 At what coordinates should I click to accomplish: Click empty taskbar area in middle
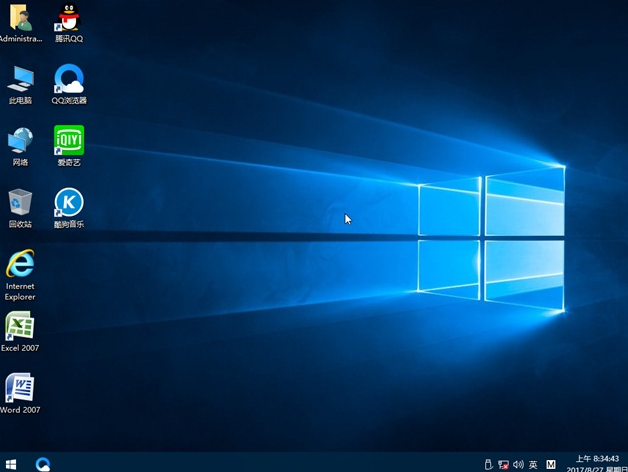pos(260,464)
